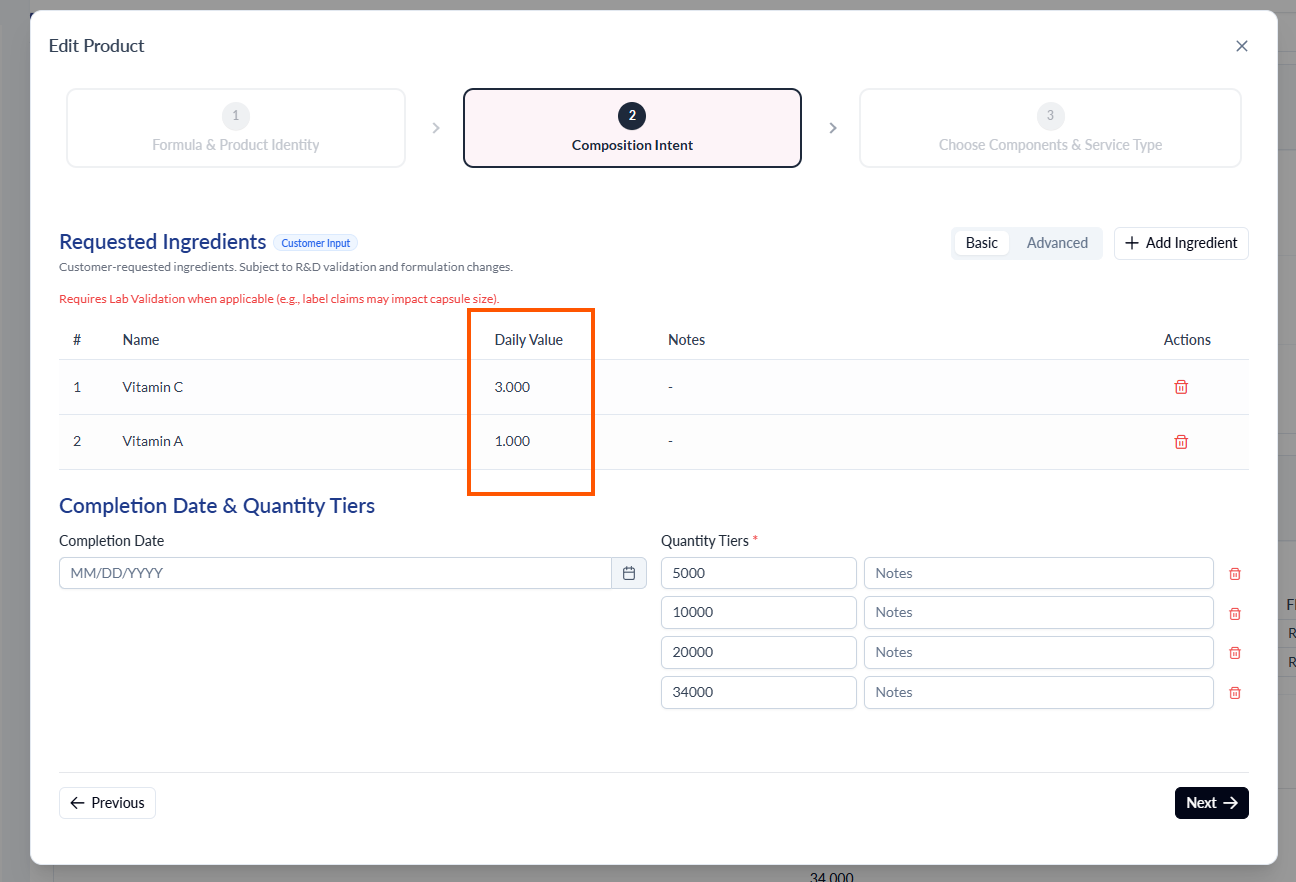
Task: Click the Notes field beside 5000 tier
Action: 1039,573
